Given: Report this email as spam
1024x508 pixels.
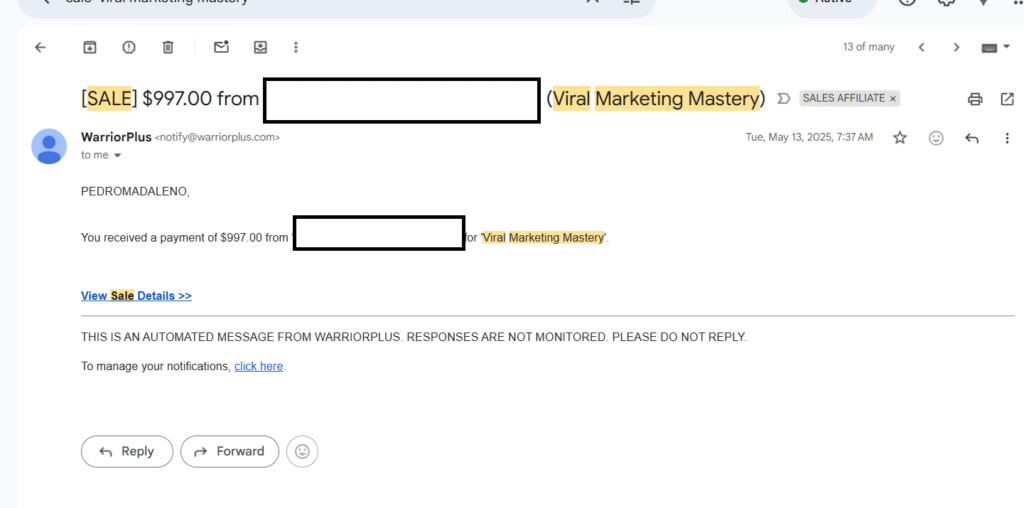Looking at the screenshot, I should (129, 47).
